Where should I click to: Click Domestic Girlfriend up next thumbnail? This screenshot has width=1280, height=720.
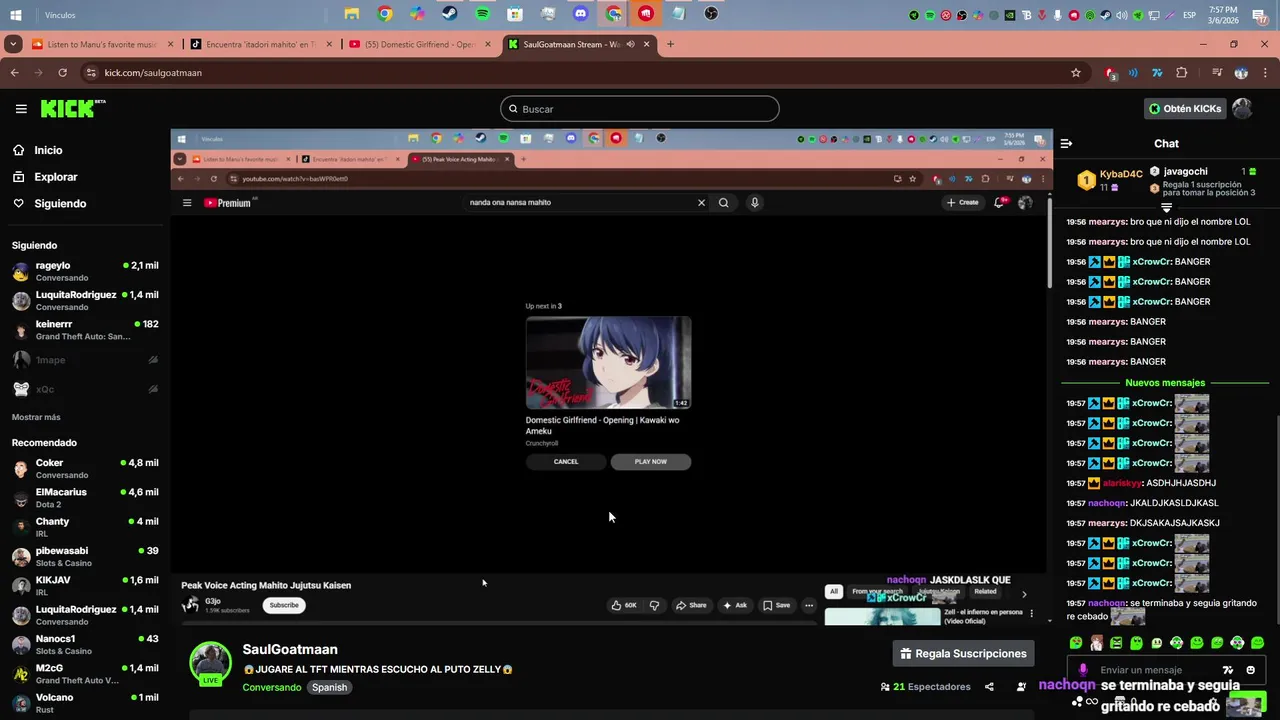coord(608,363)
